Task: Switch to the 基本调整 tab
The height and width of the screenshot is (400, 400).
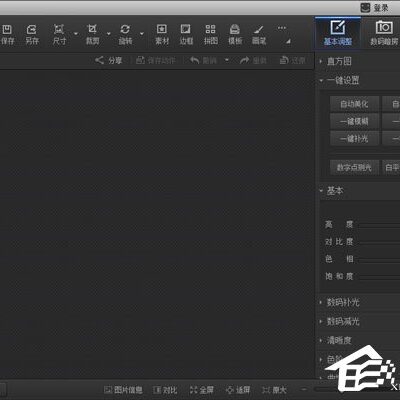Action: point(338,33)
